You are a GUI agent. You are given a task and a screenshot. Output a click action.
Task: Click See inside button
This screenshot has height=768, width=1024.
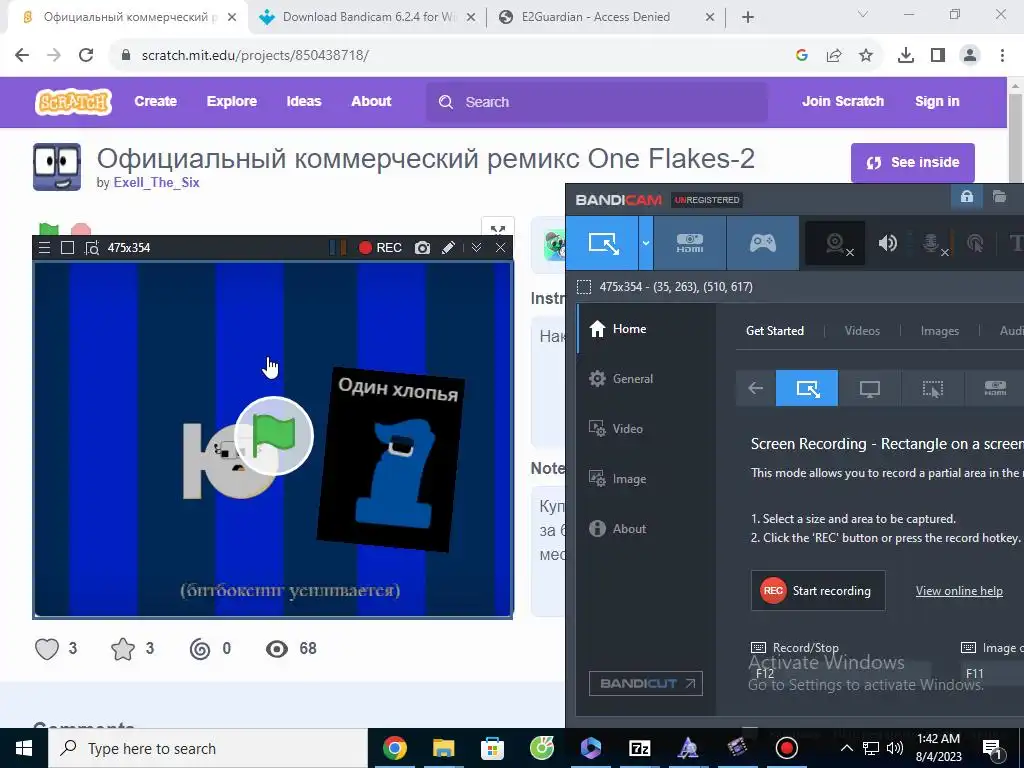pyautogui.click(x=912, y=163)
